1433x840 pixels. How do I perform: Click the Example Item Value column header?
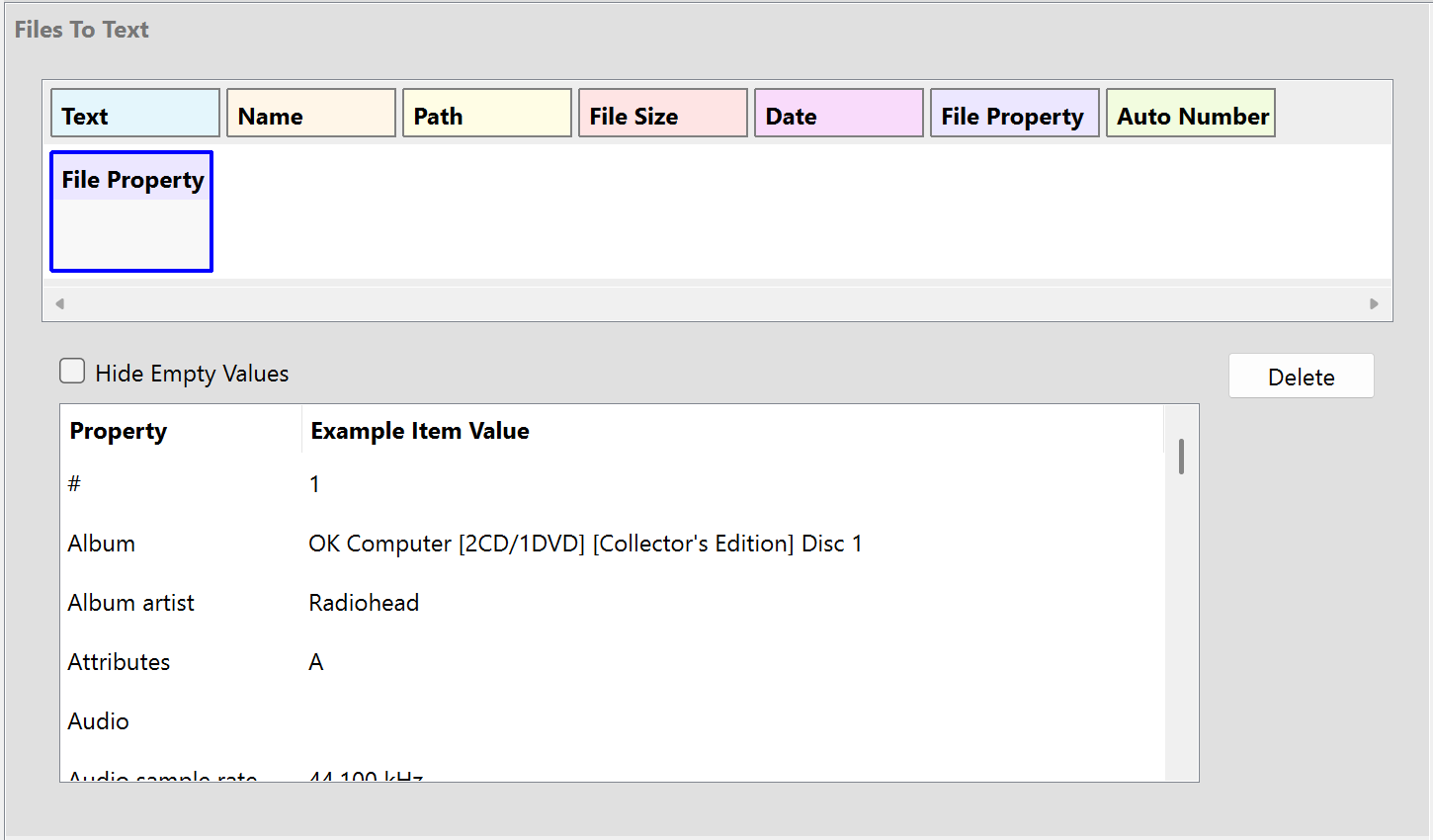tap(419, 431)
